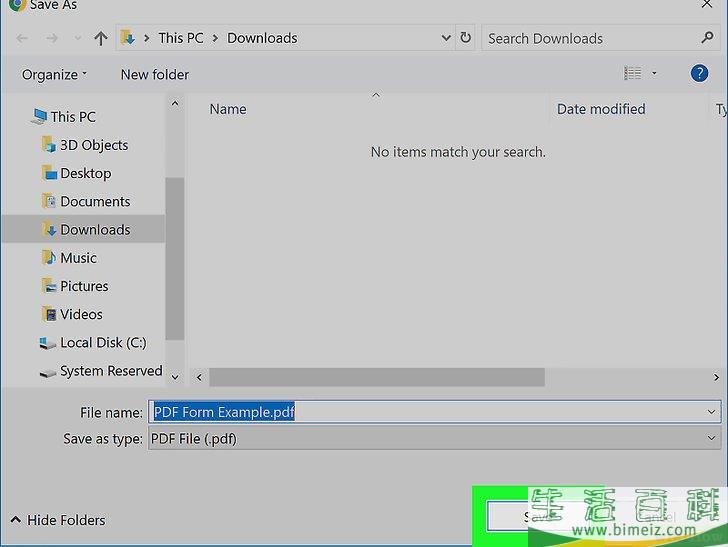Select Documents in navigation pane
Image resolution: width=728 pixels, height=547 pixels.
coord(94,201)
